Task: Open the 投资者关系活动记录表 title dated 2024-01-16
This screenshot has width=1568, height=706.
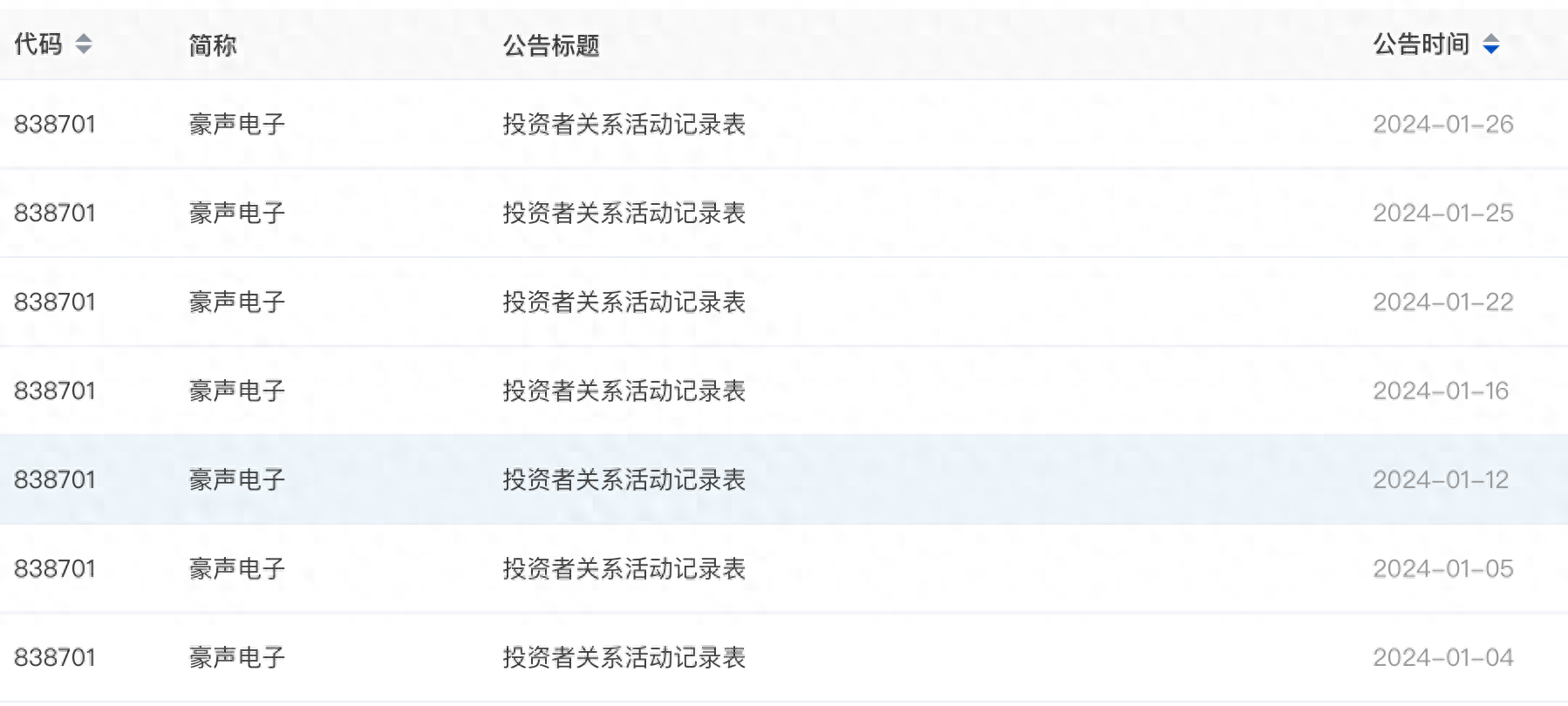Action: [x=624, y=391]
